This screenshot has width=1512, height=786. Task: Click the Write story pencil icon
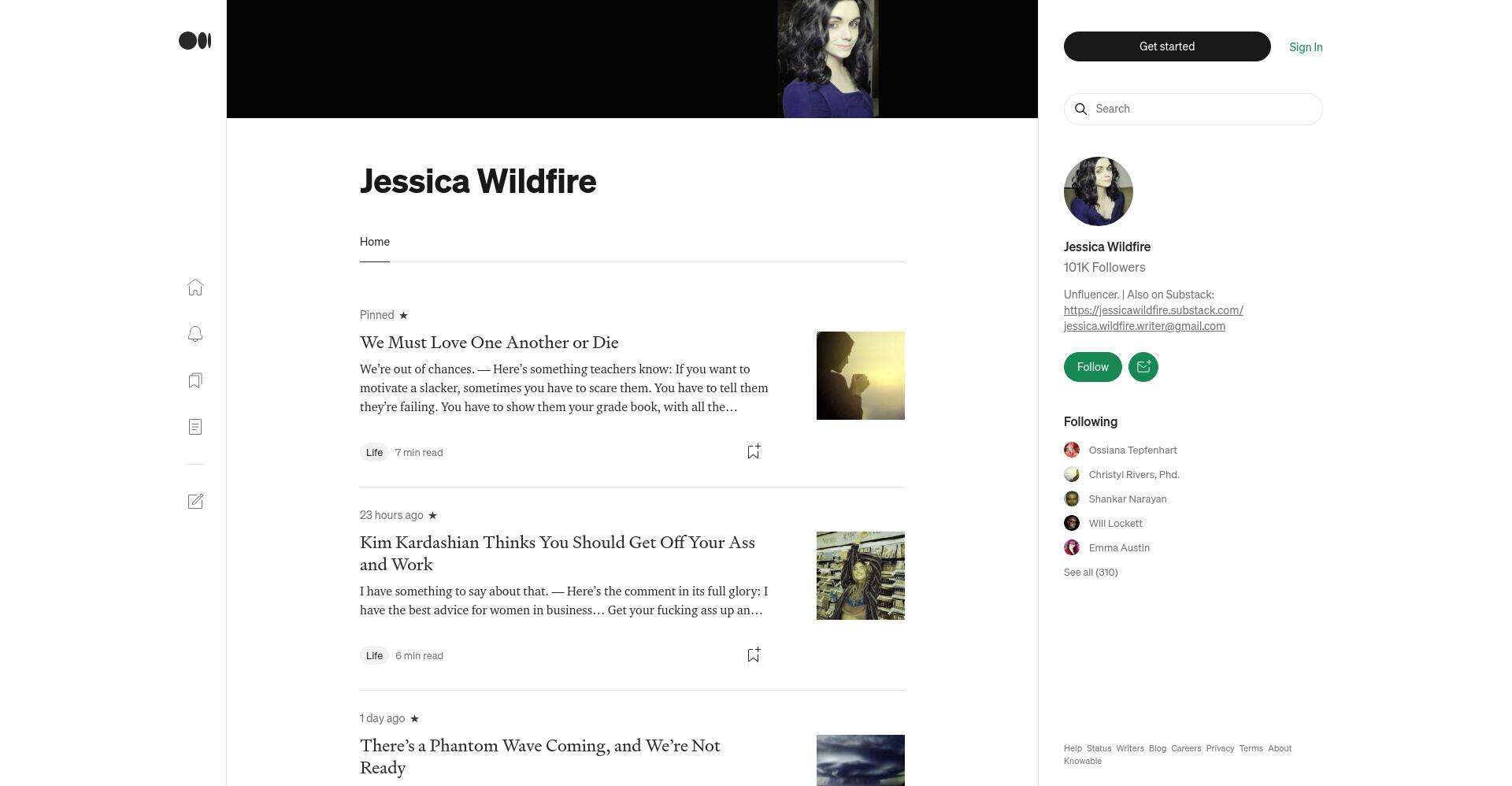pos(195,502)
